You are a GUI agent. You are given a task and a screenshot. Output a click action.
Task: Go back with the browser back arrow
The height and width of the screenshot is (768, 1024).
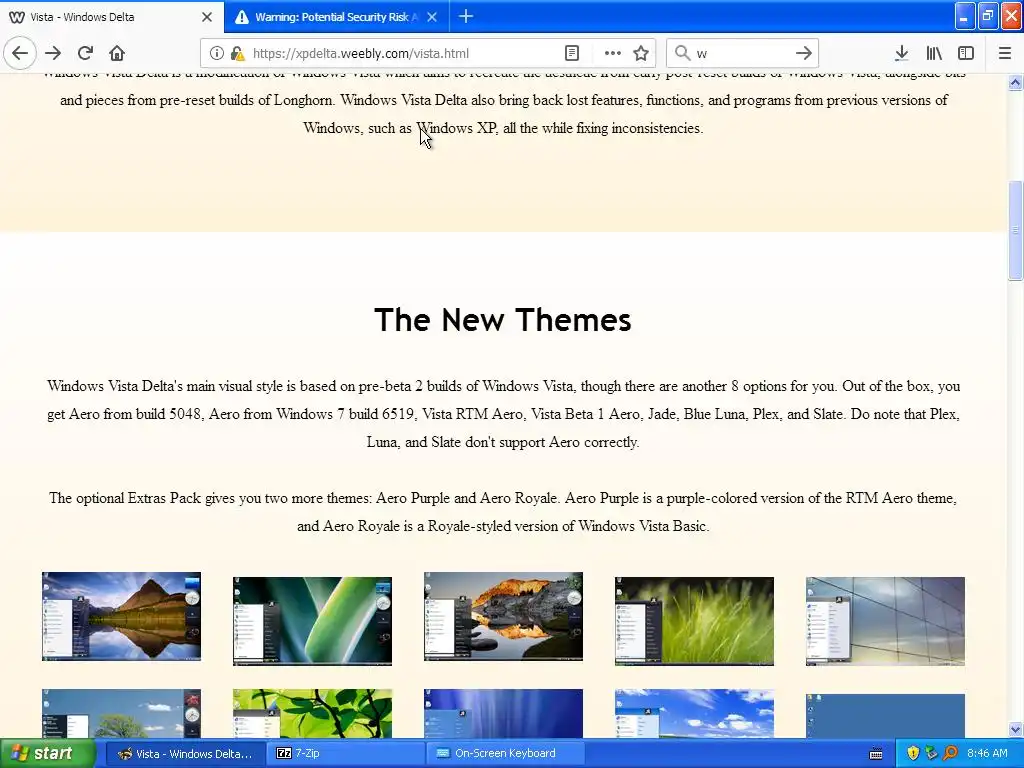tap(20, 53)
